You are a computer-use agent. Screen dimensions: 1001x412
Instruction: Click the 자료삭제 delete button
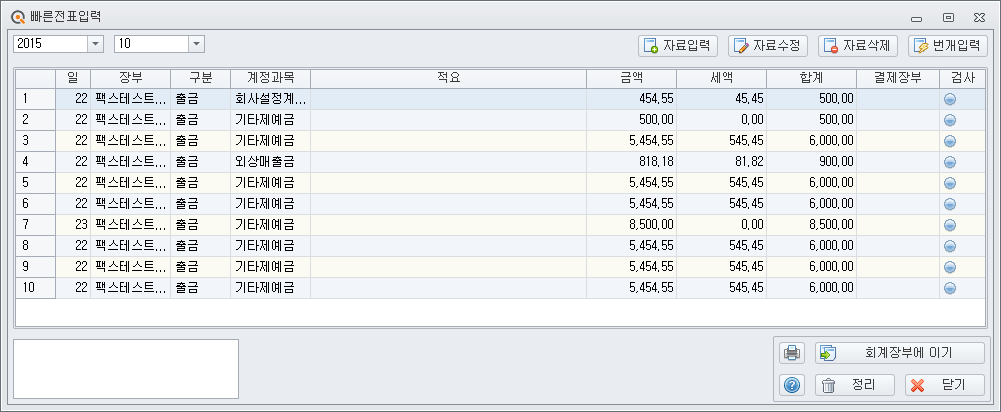click(x=858, y=45)
